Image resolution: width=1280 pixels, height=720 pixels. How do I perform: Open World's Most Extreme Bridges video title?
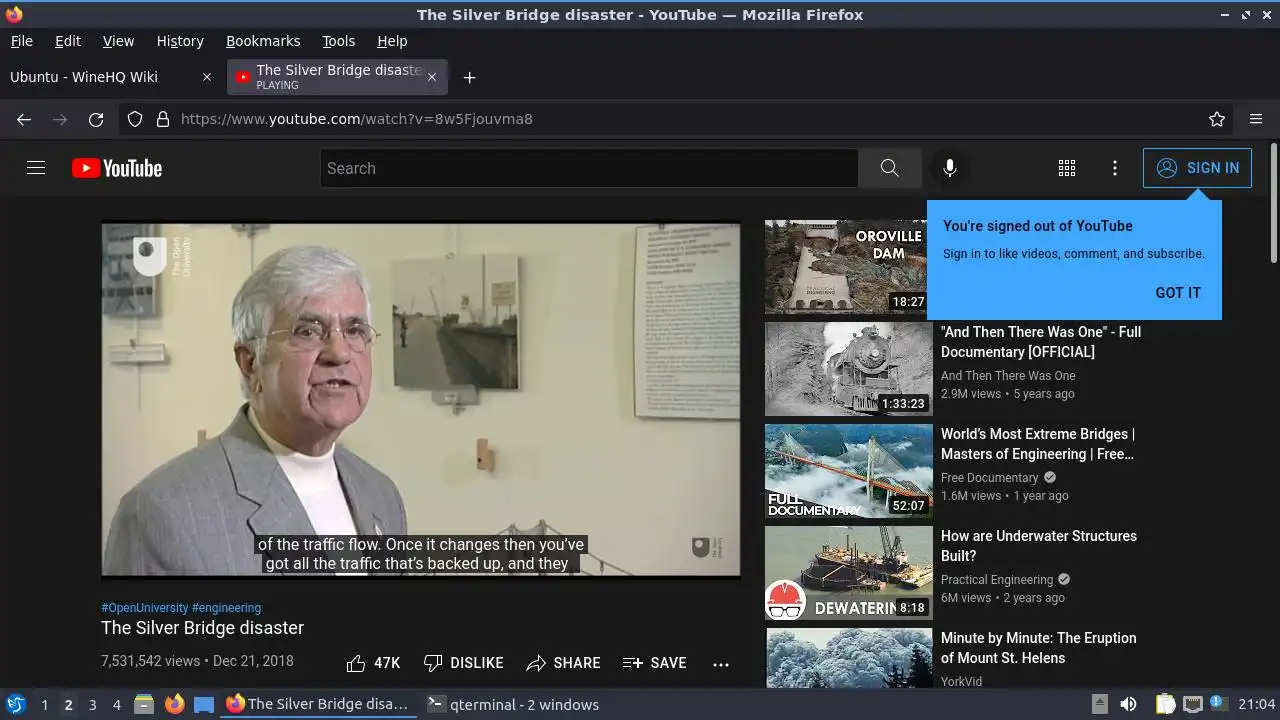tap(1038, 444)
